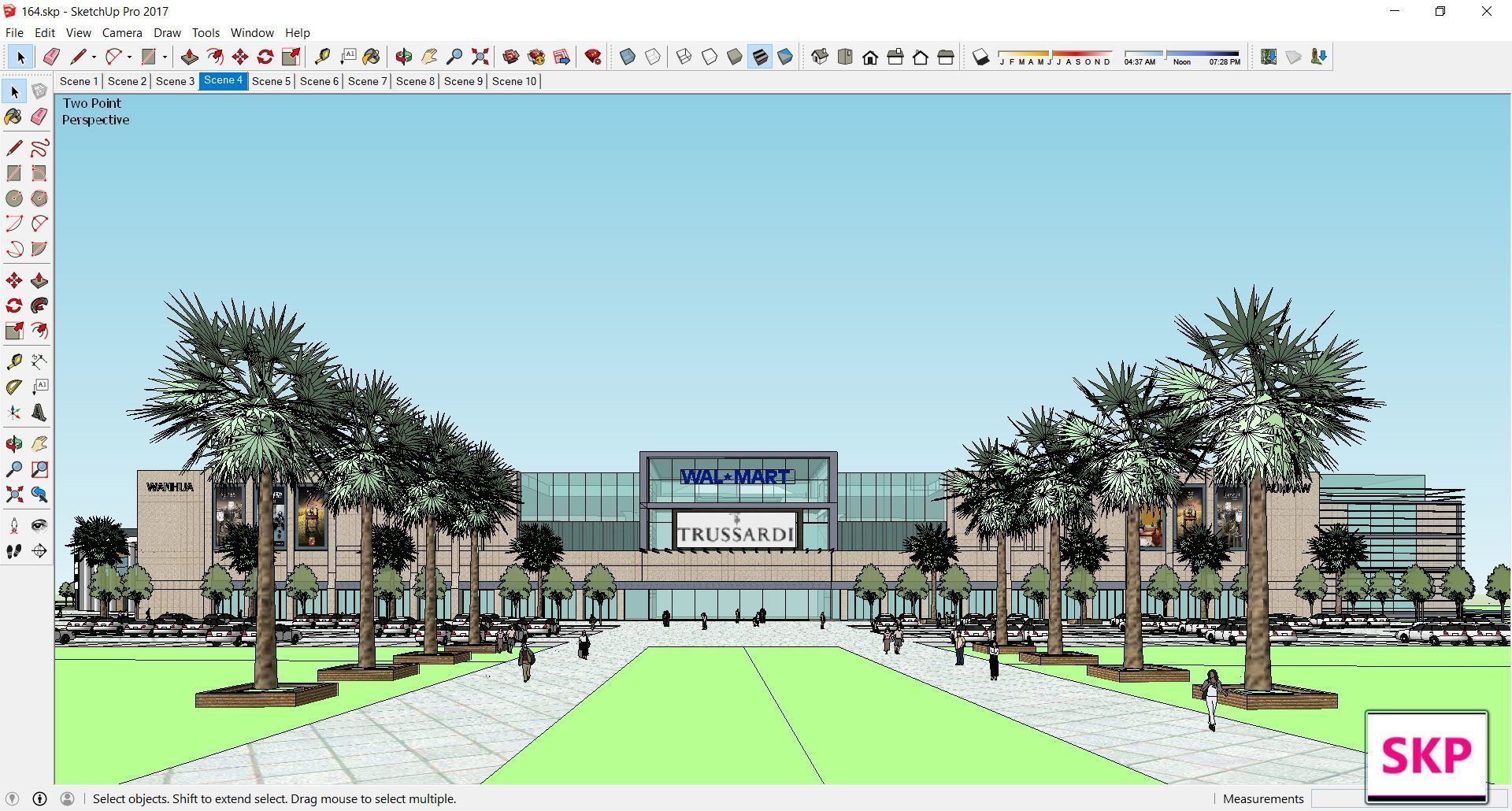This screenshot has width=1512, height=811.
Task: Select the Eraser tool in top toolbar
Action: tap(51, 57)
